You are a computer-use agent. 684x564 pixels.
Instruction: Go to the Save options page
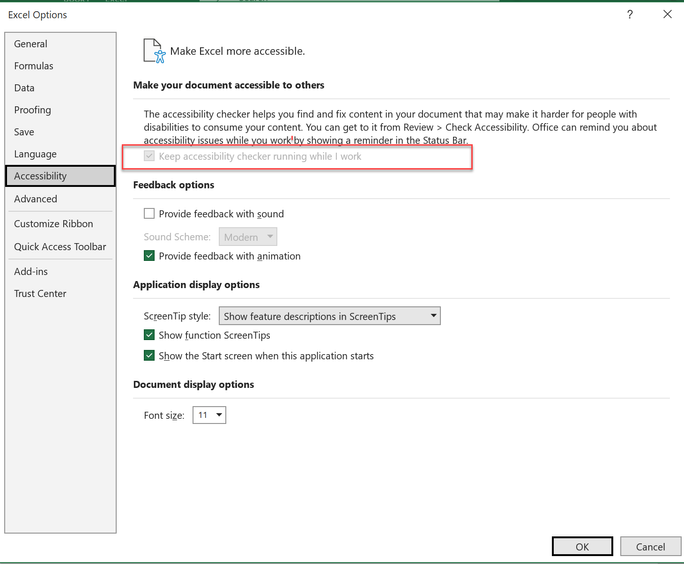click(x=60, y=132)
